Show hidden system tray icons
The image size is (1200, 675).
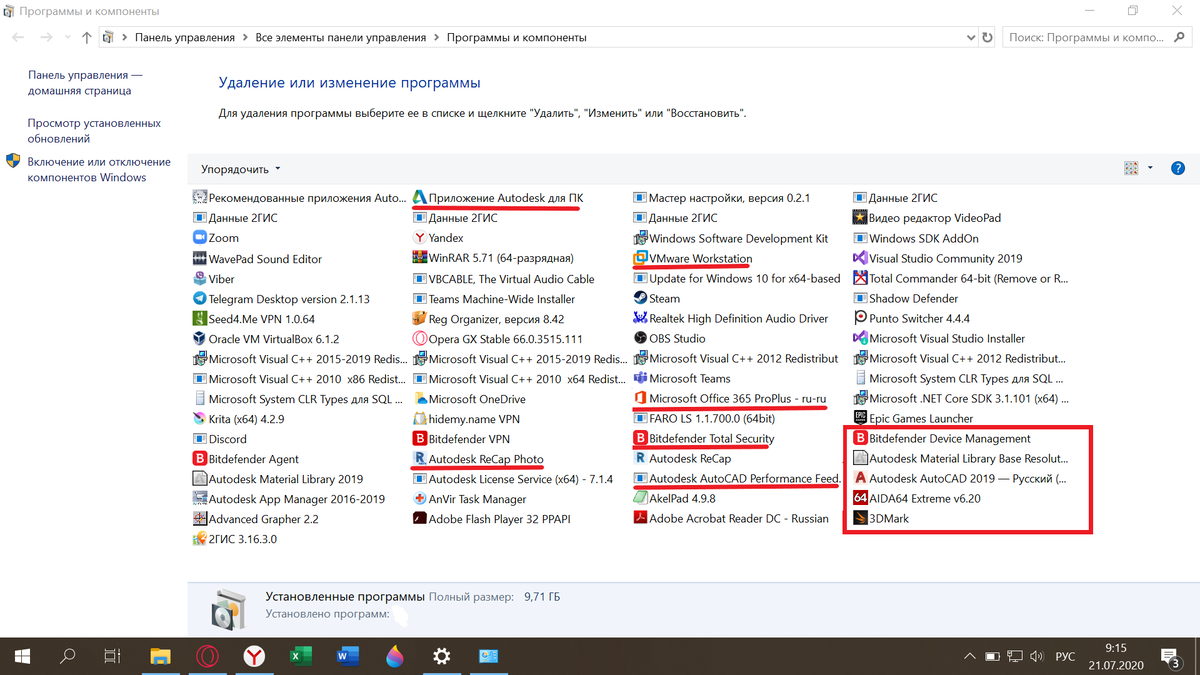(968, 657)
